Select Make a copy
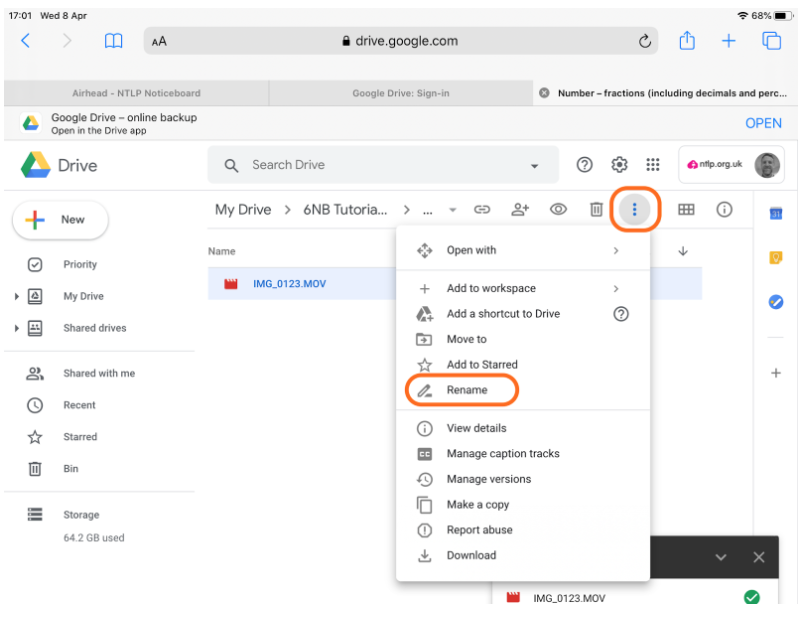798x632 pixels. click(x=523, y=505)
